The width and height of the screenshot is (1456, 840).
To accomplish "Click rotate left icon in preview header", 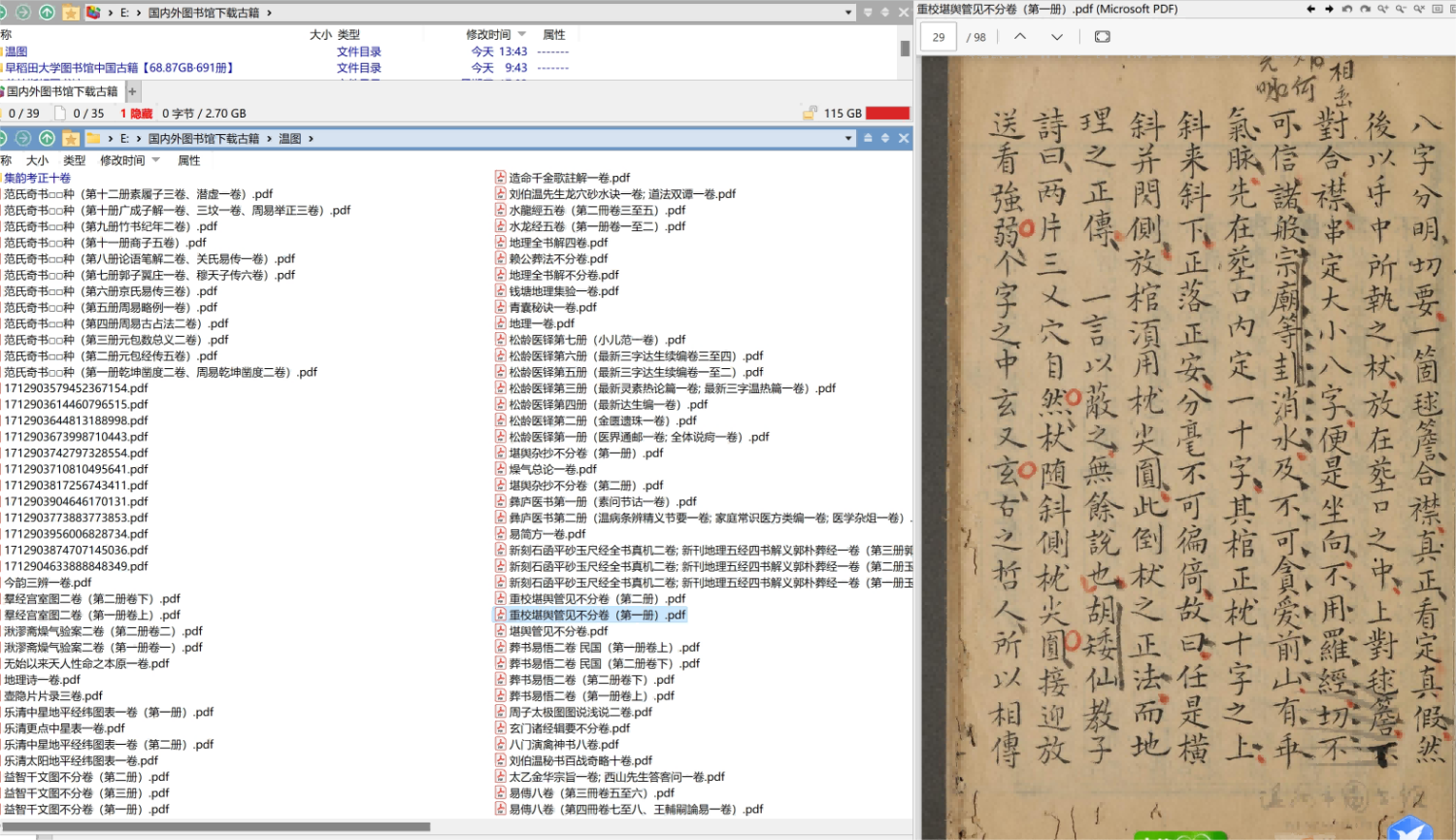I will (x=1347, y=9).
